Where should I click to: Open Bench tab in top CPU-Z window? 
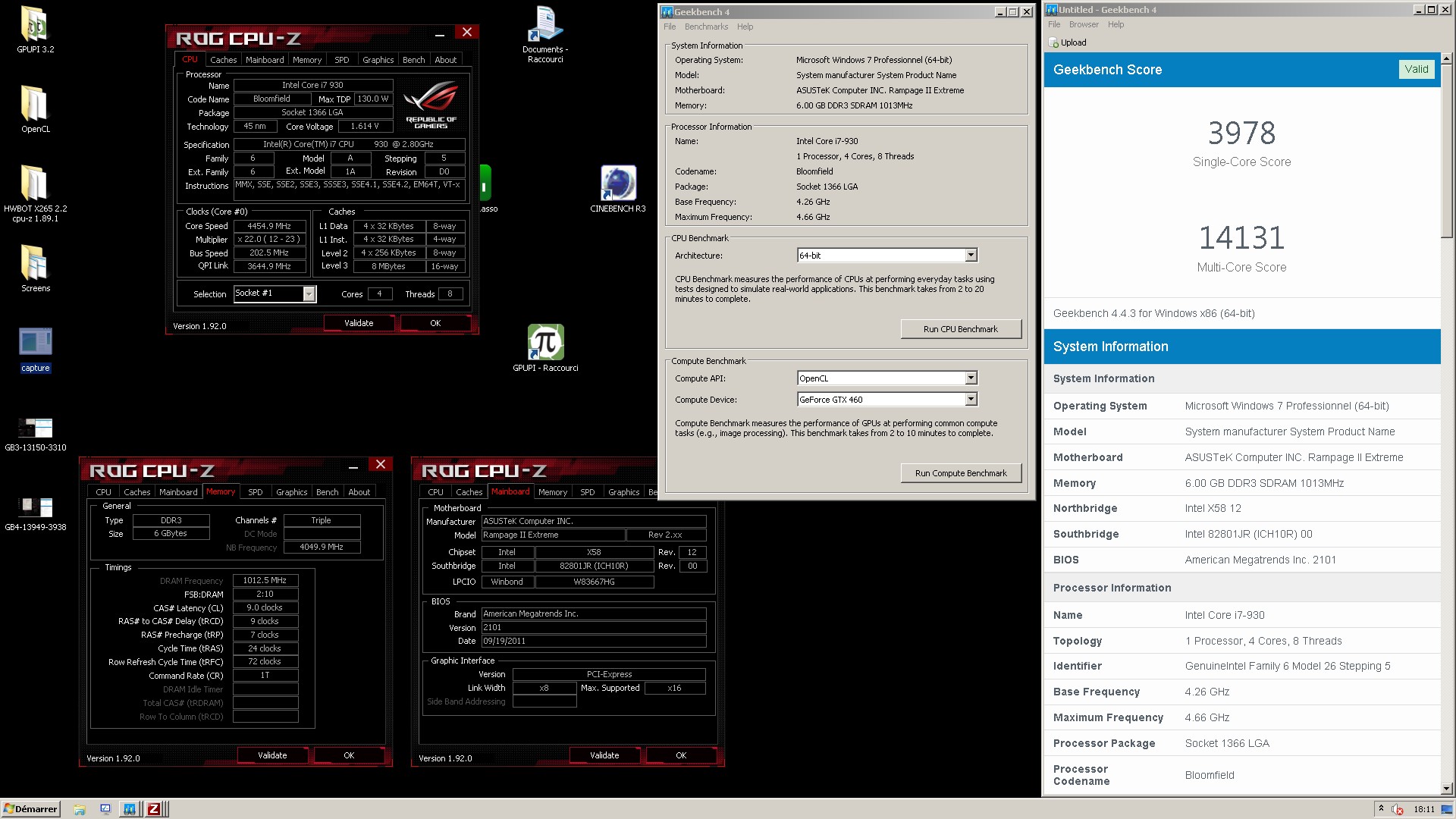click(x=413, y=60)
